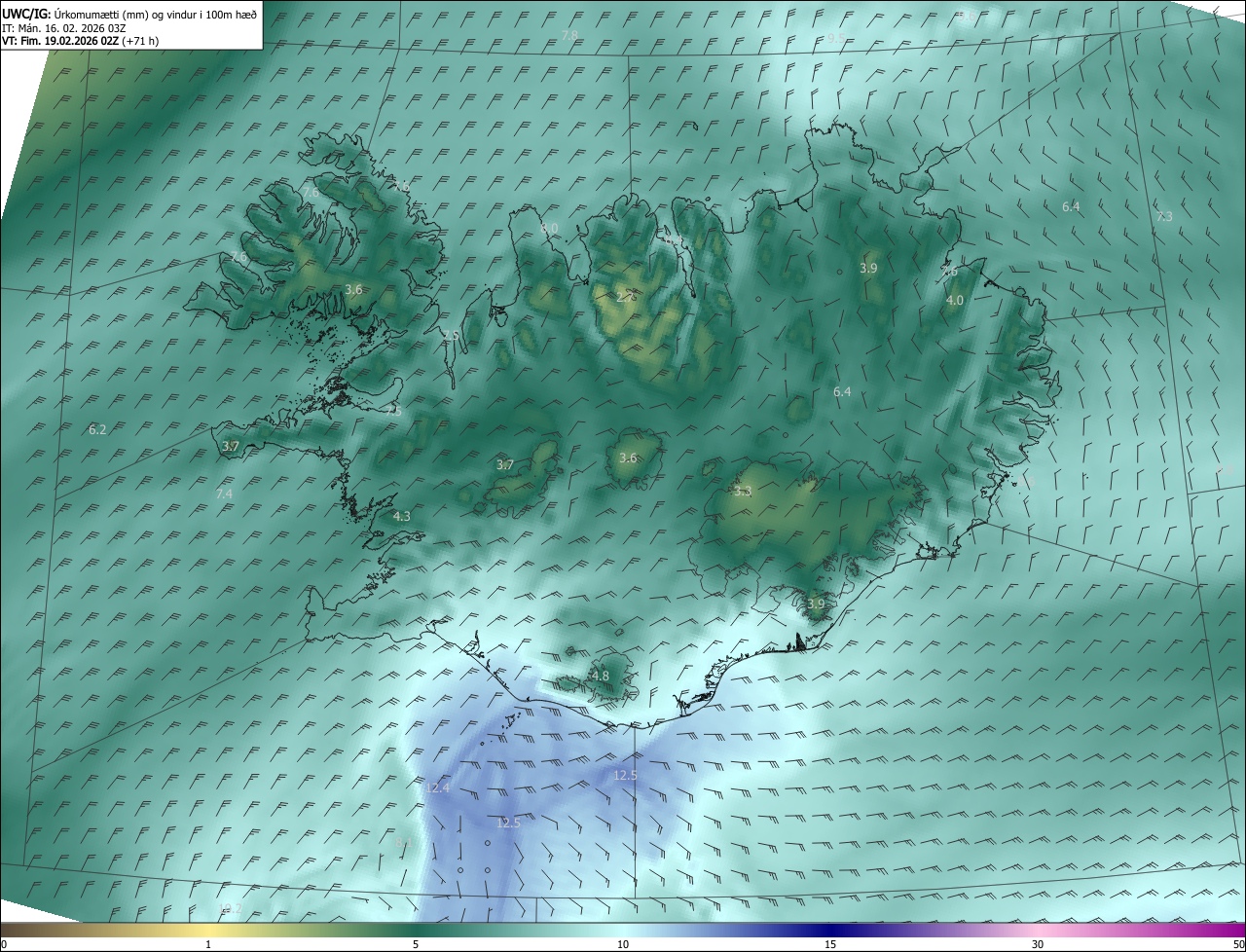Click the 10.2 value label near the colorbar
This screenshot has height=952, width=1246.
231,908
